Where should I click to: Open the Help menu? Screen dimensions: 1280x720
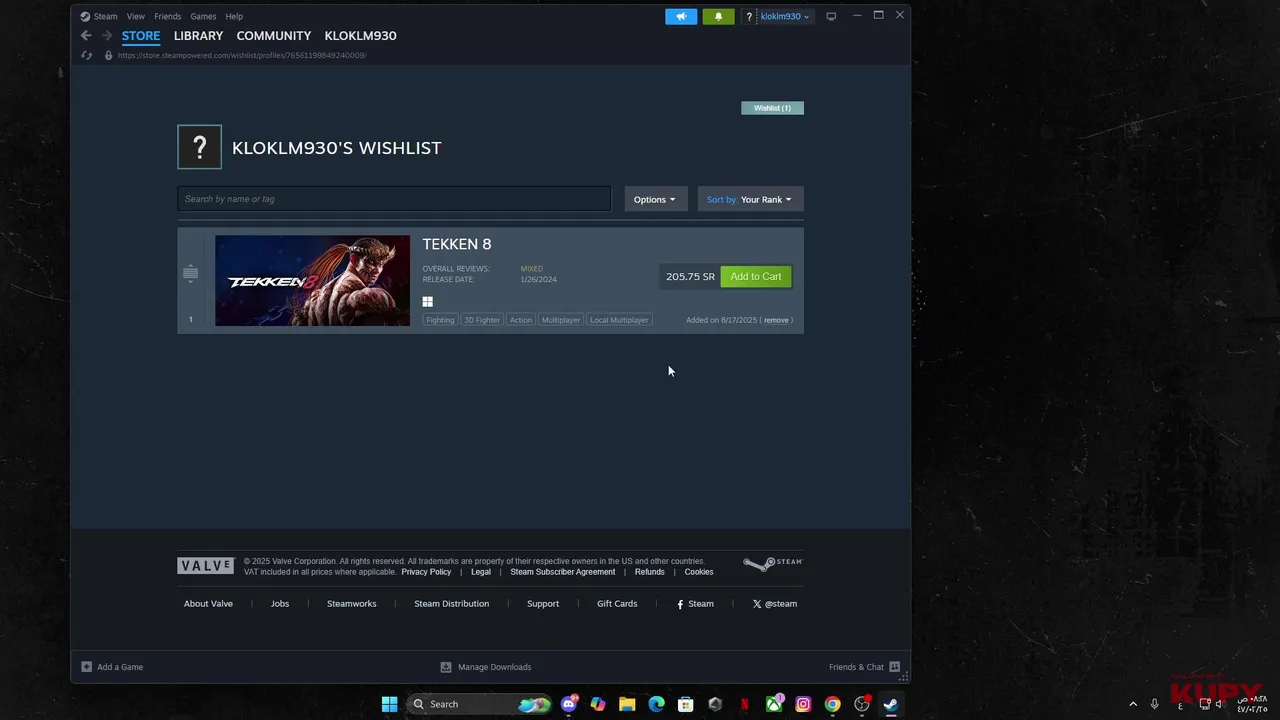point(234,16)
